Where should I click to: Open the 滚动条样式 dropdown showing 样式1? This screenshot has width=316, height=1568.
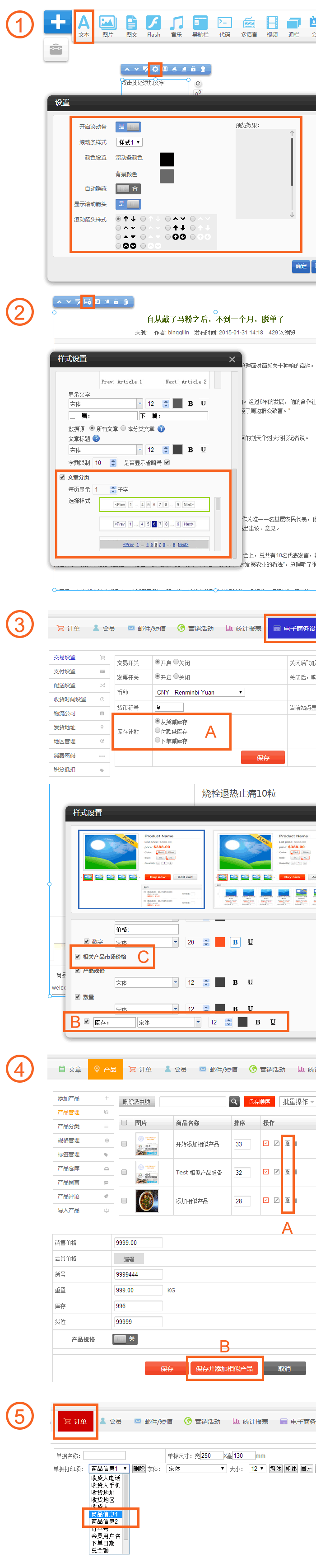click(130, 142)
